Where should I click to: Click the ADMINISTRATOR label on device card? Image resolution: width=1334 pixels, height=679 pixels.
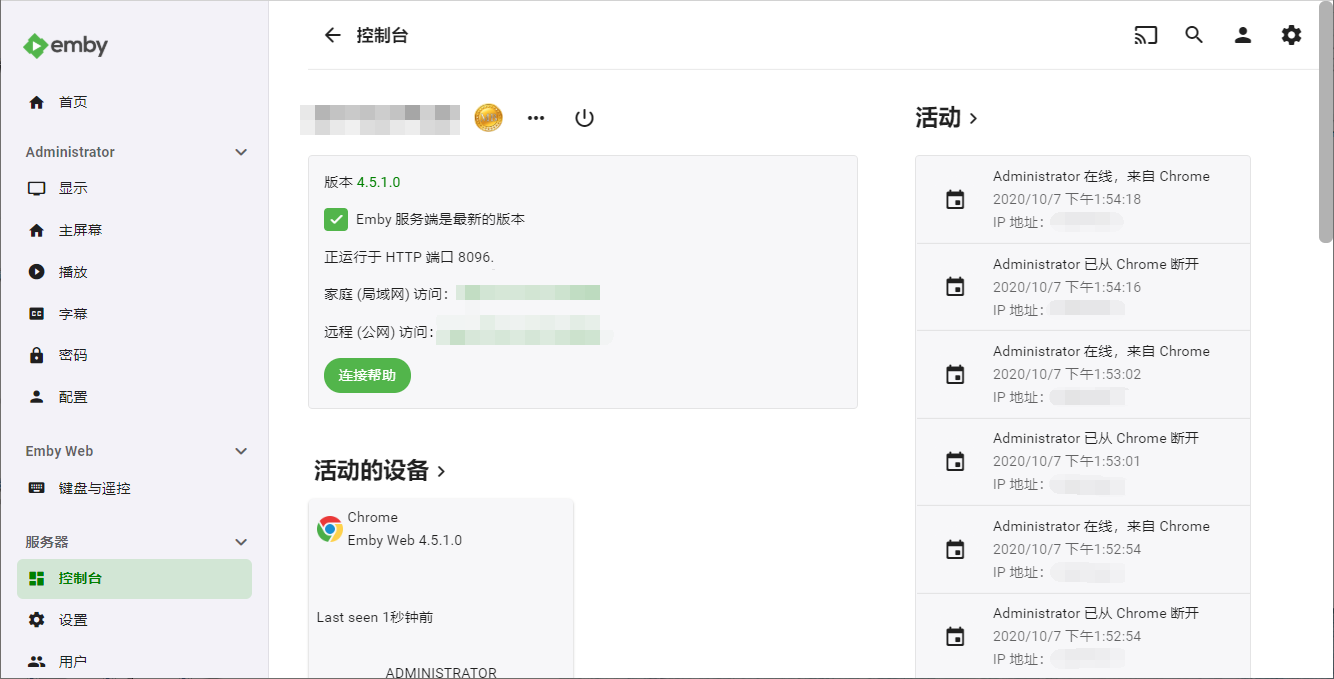coord(441,672)
